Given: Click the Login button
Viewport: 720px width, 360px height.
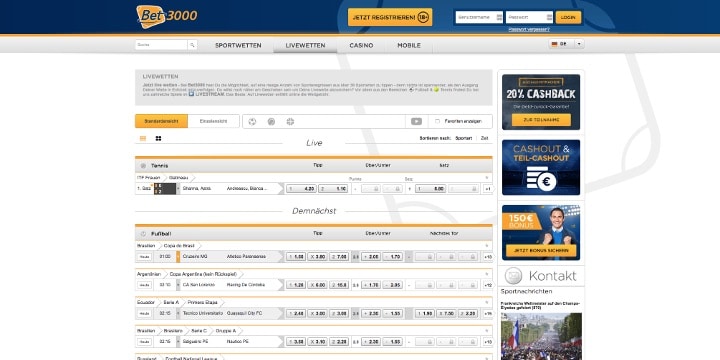Looking at the screenshot, I should click(568, 17).
